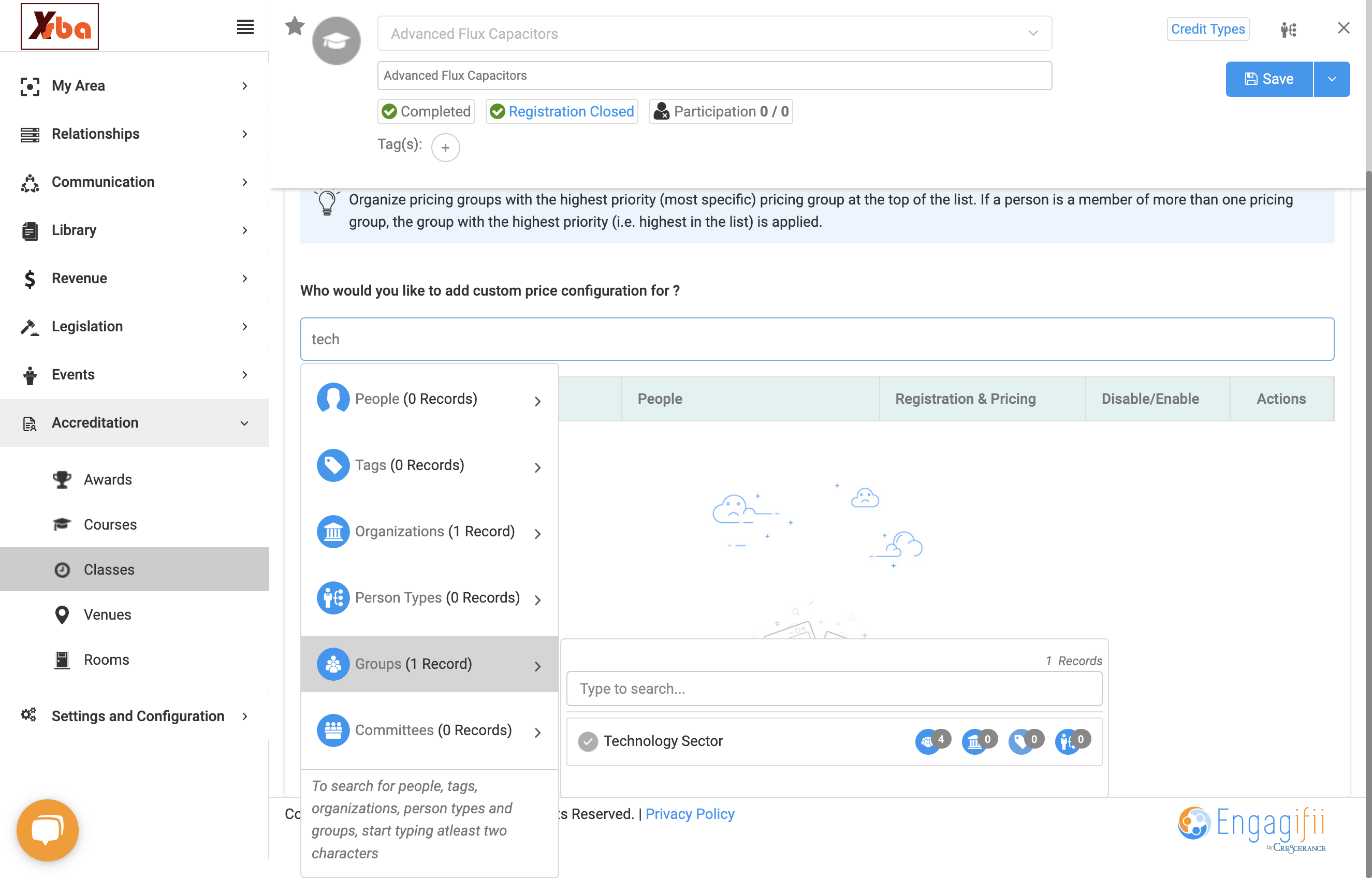Click the Participation 0 / 0 badge
Image resolution: width=1372 pixels, height=878 pixels.
721,111
